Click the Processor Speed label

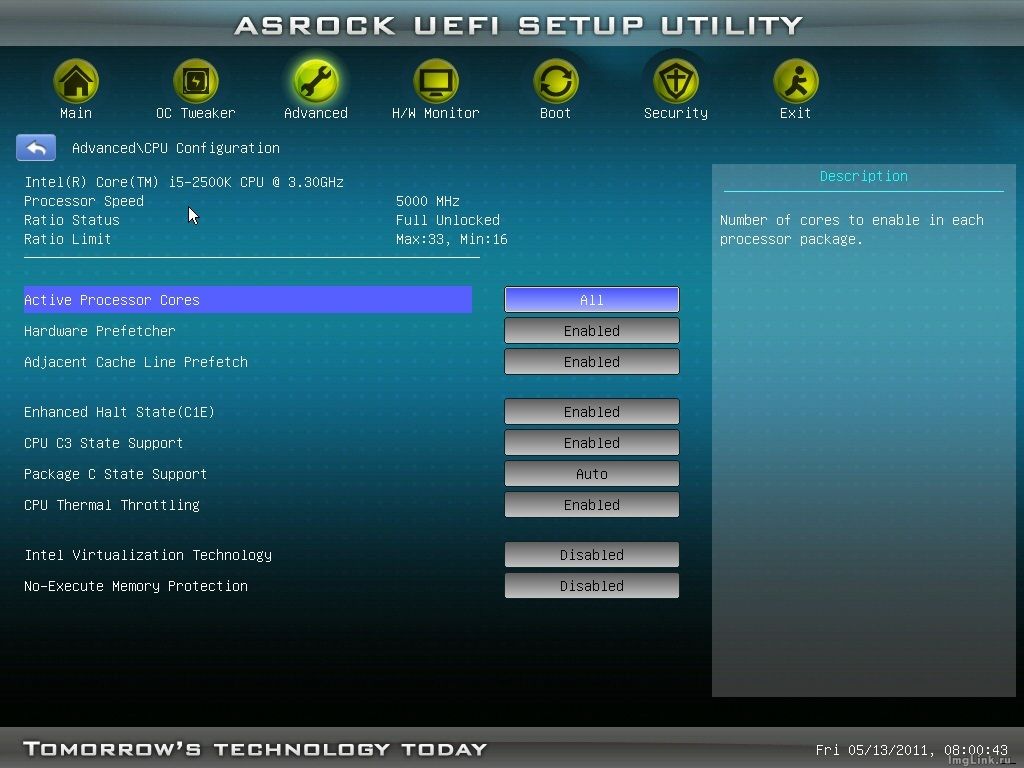[84, 201]
